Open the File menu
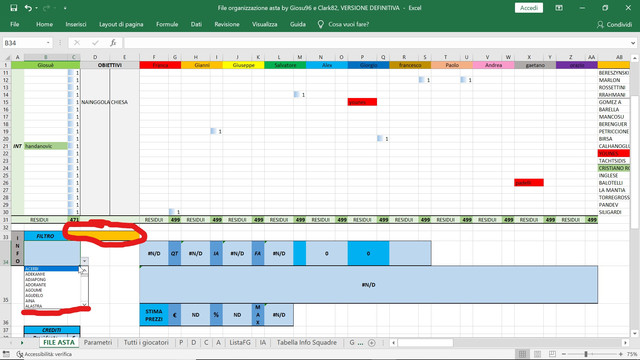The width and height of the screenshot is (640, 360). coord(15,24)
